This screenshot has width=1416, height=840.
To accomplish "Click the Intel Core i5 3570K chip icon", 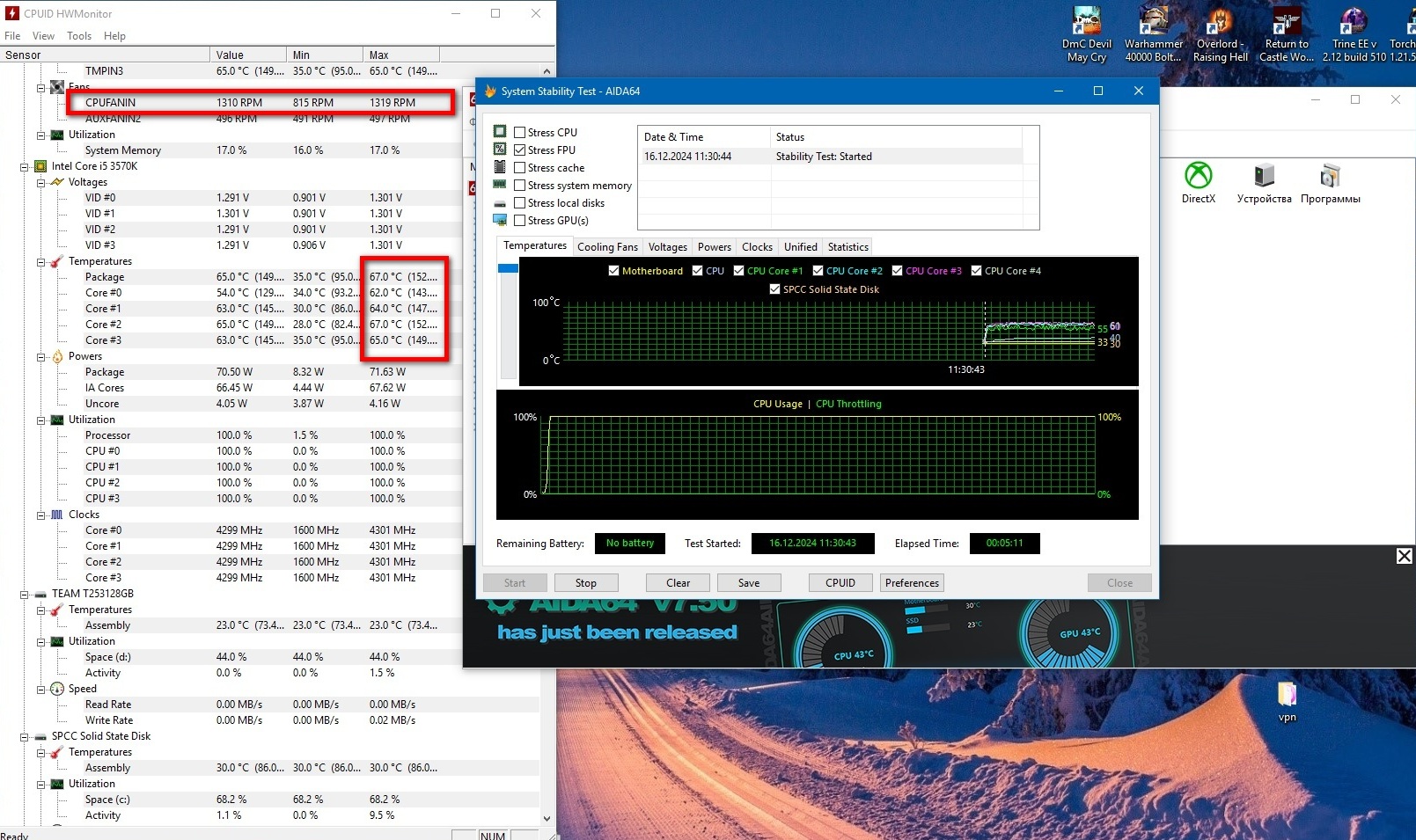I will click(40, 166).
